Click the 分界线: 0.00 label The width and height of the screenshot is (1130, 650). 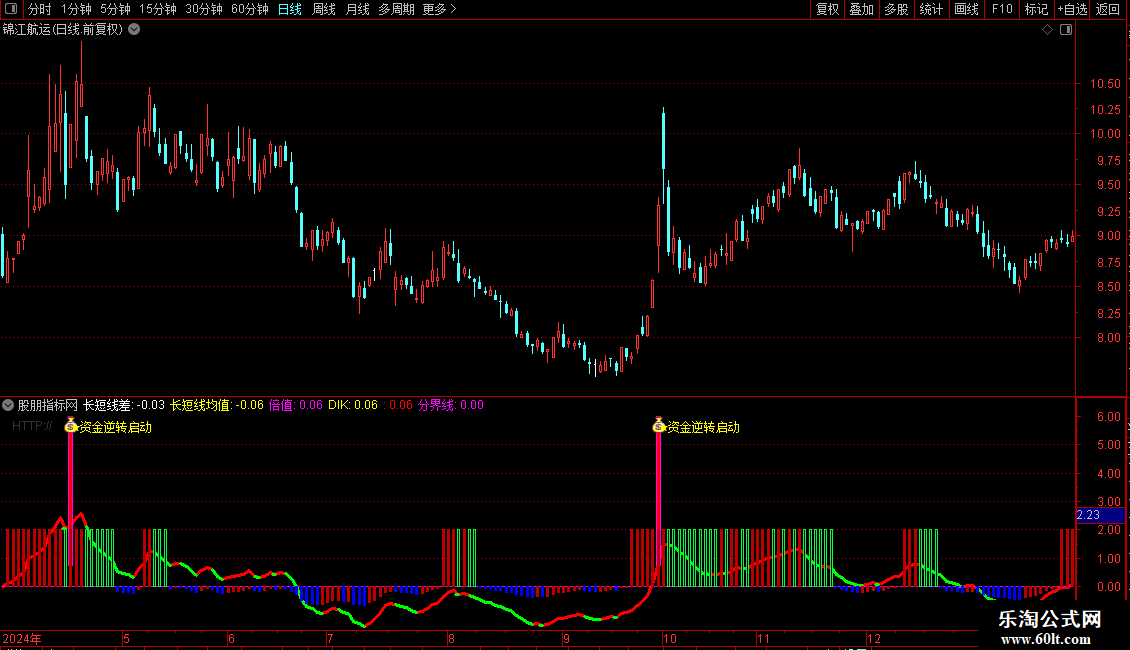(x=450, y=405)
